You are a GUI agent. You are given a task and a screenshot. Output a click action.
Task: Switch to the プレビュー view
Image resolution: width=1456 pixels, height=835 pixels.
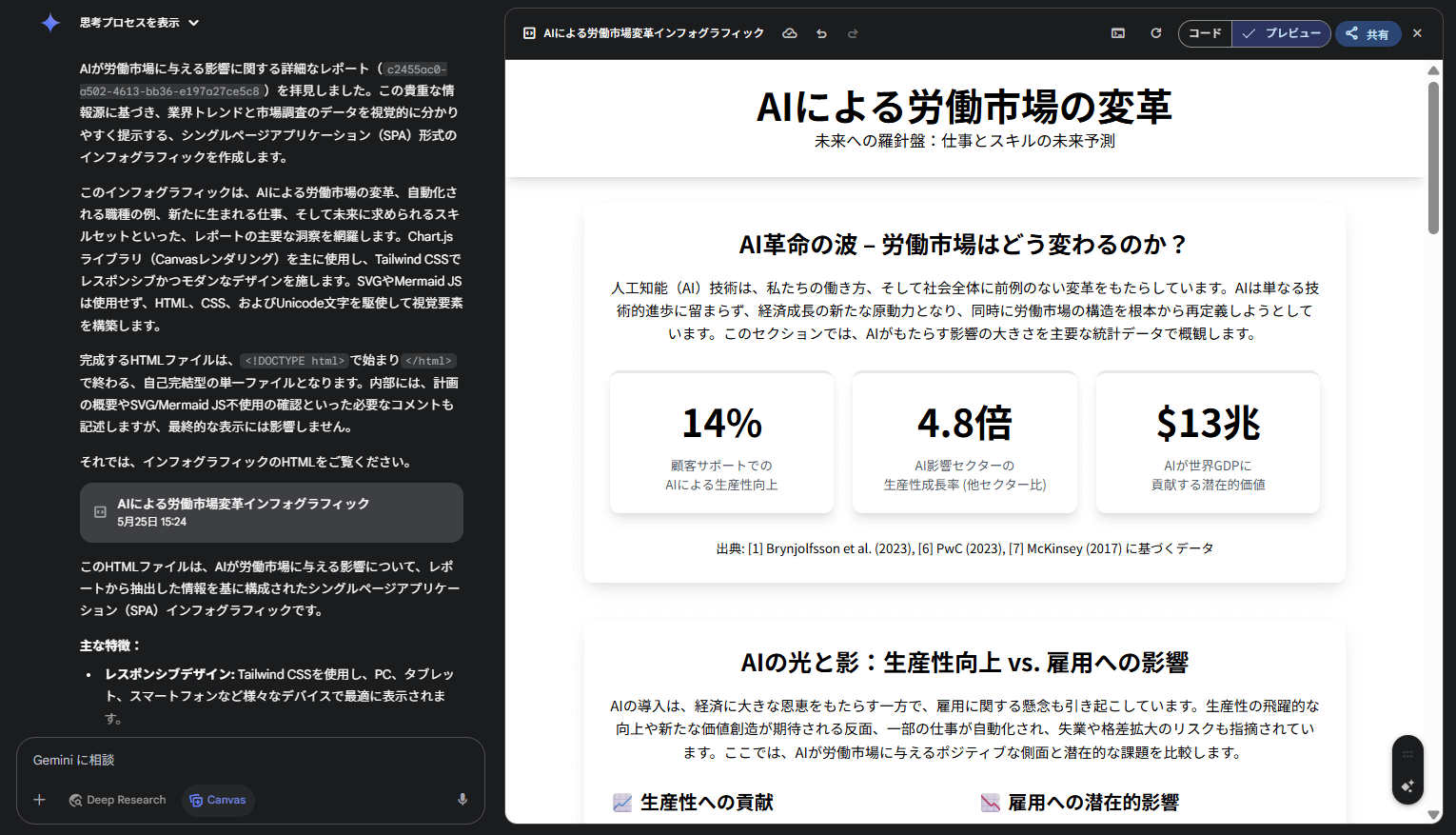[x=1281, y=33]
